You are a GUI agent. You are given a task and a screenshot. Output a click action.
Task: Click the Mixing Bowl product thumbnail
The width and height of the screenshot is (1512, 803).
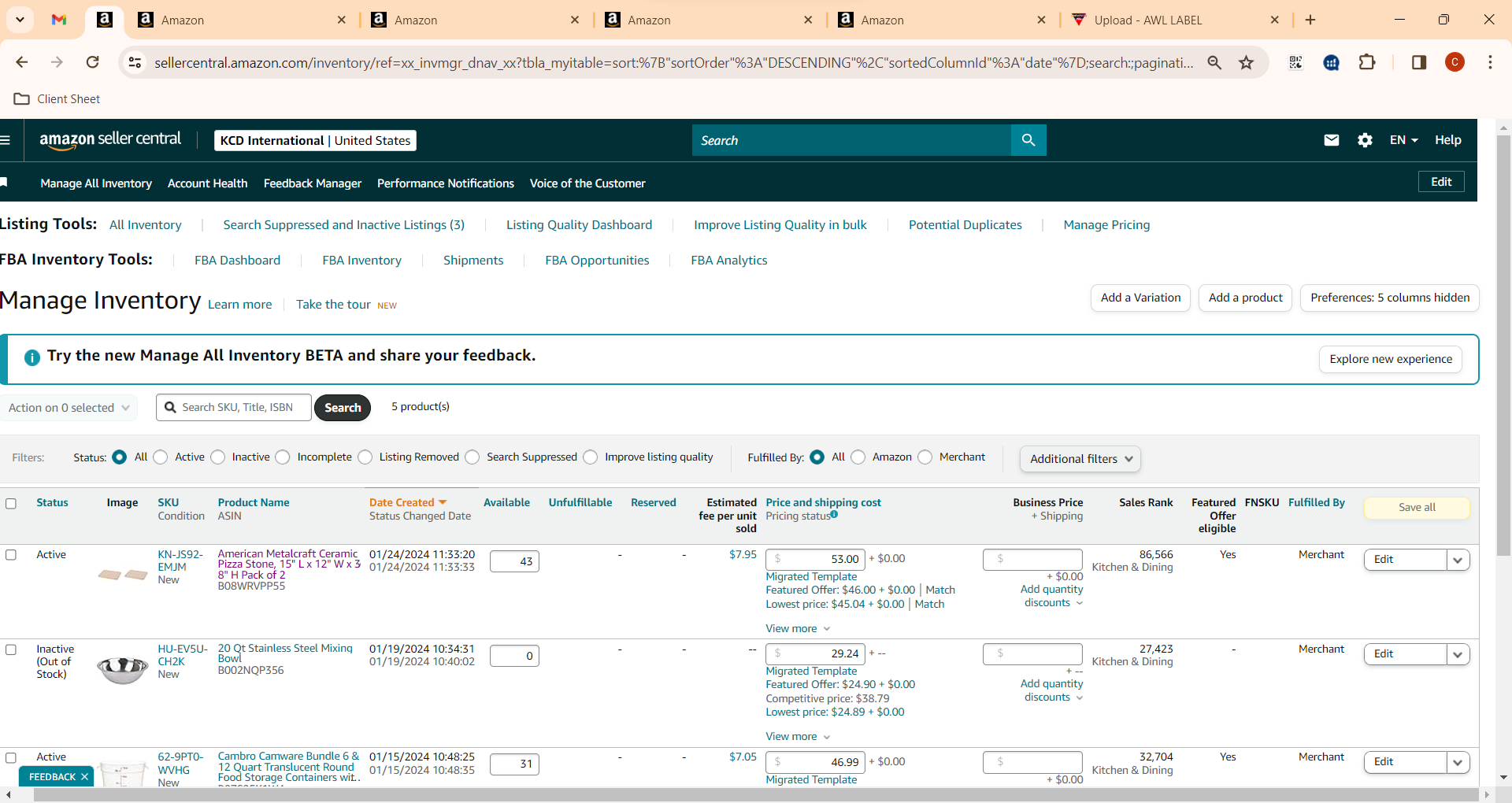(x=122, y=670)
